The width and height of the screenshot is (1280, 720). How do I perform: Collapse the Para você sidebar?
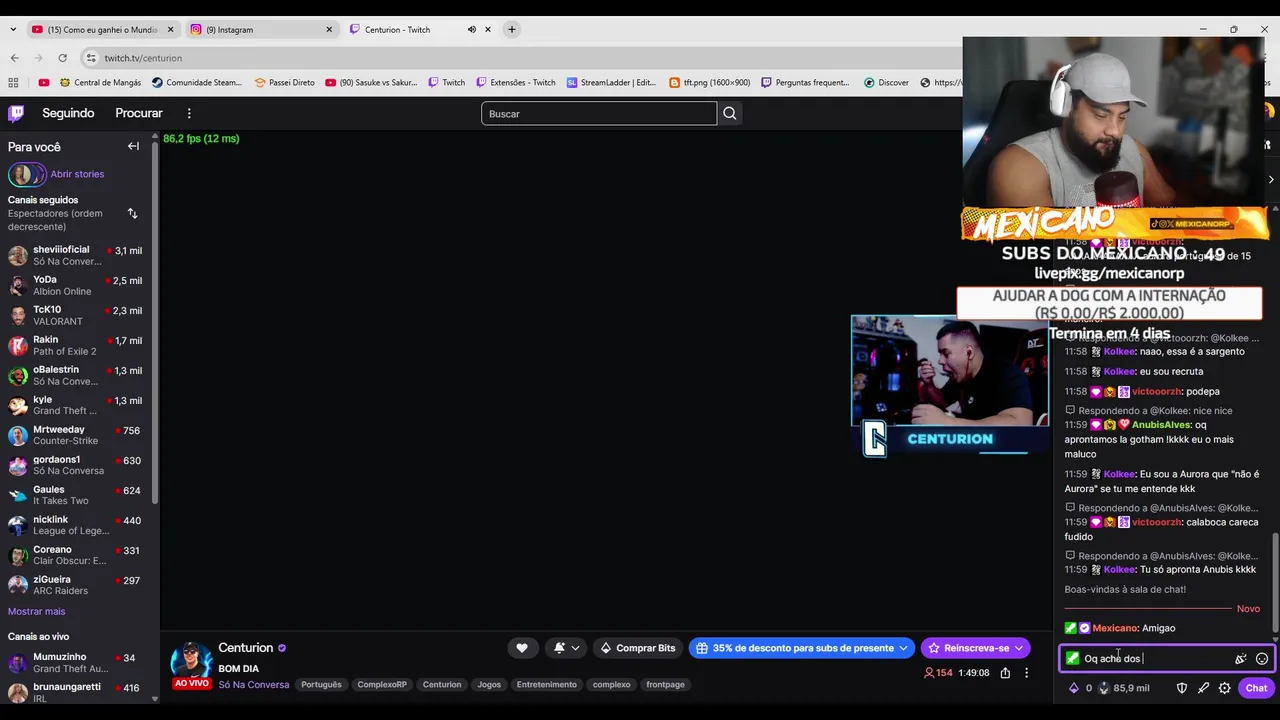click(133, 146)
